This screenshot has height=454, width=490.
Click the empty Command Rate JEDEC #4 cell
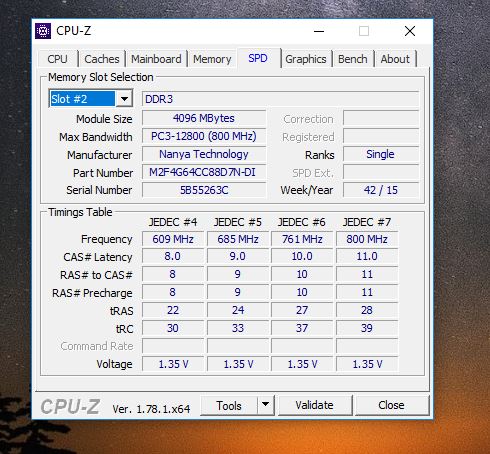pos(173,346)
